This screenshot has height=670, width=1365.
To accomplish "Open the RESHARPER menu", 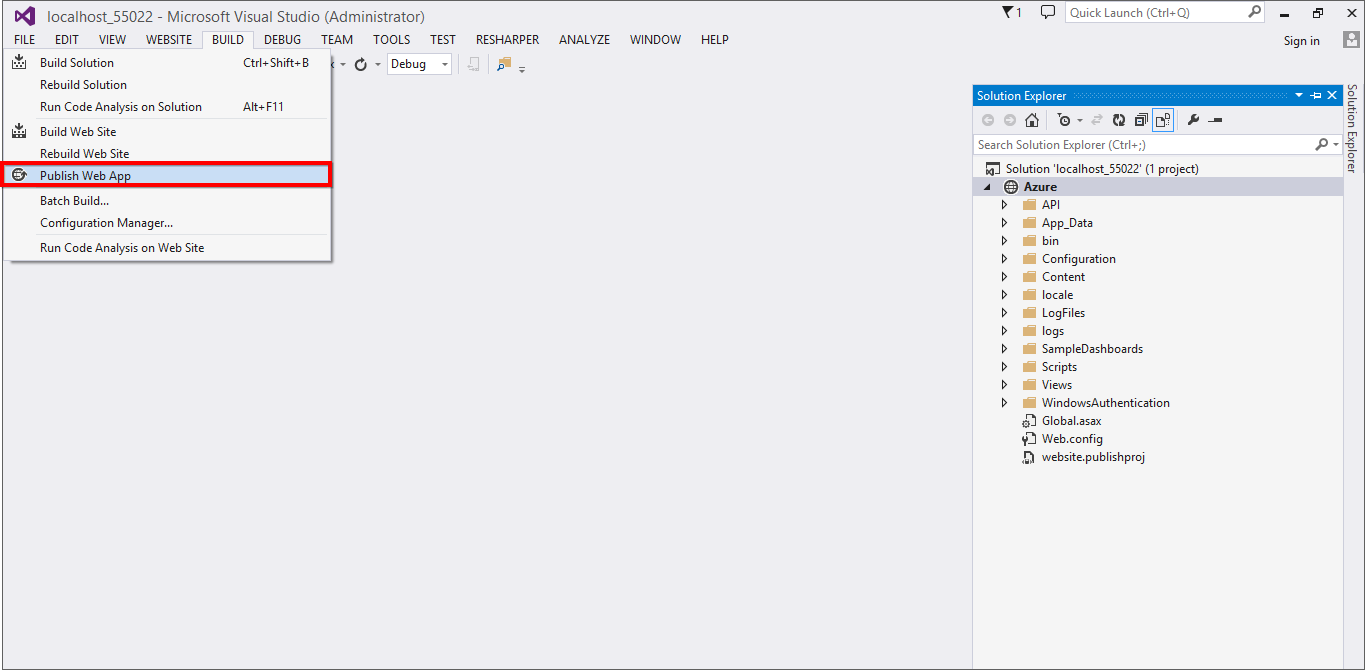I will pyautogui.click(x=507, y=40).
